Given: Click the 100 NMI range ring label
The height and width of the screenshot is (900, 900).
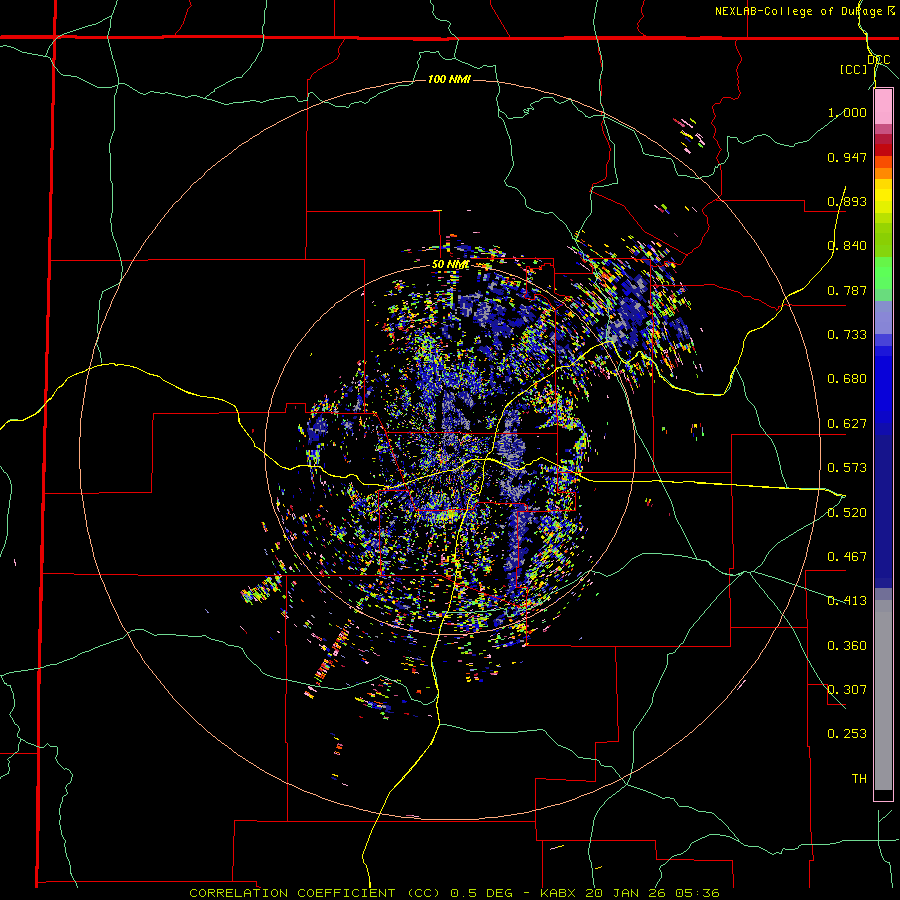Looking at the screenshot, I should [449, 79].
